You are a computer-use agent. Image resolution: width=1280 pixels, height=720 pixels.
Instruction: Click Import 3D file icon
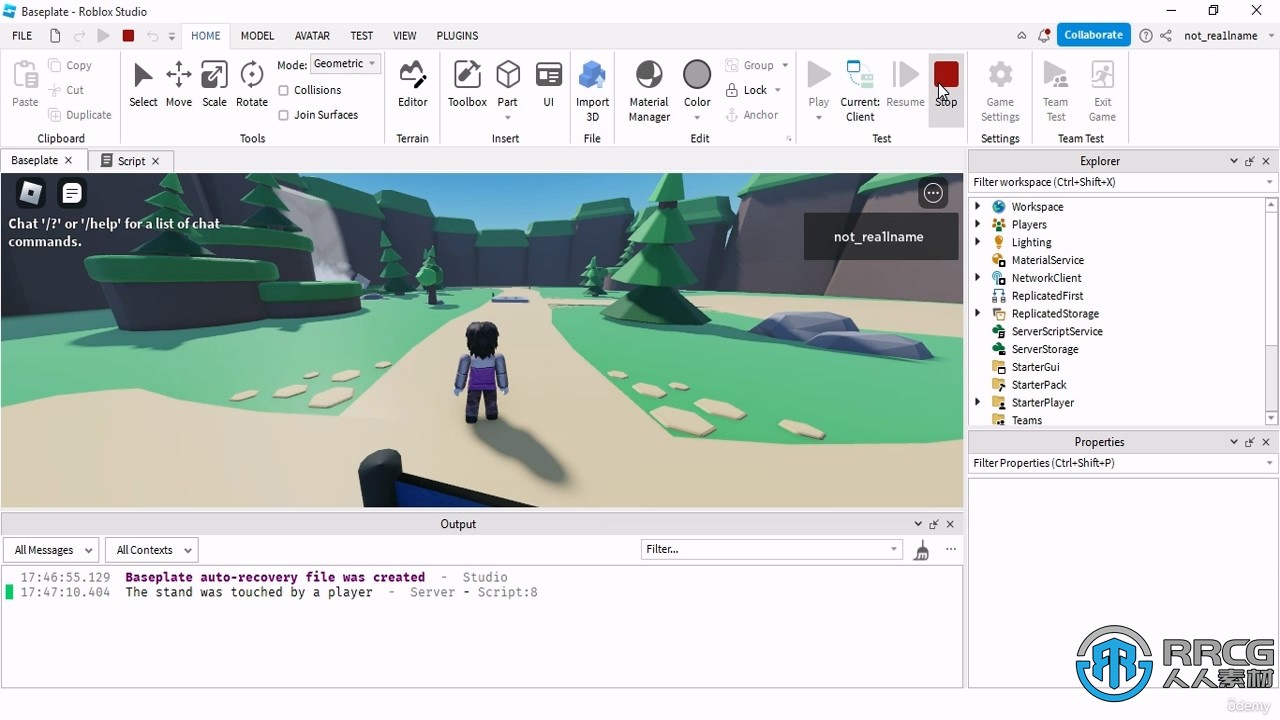coord(592,75)
